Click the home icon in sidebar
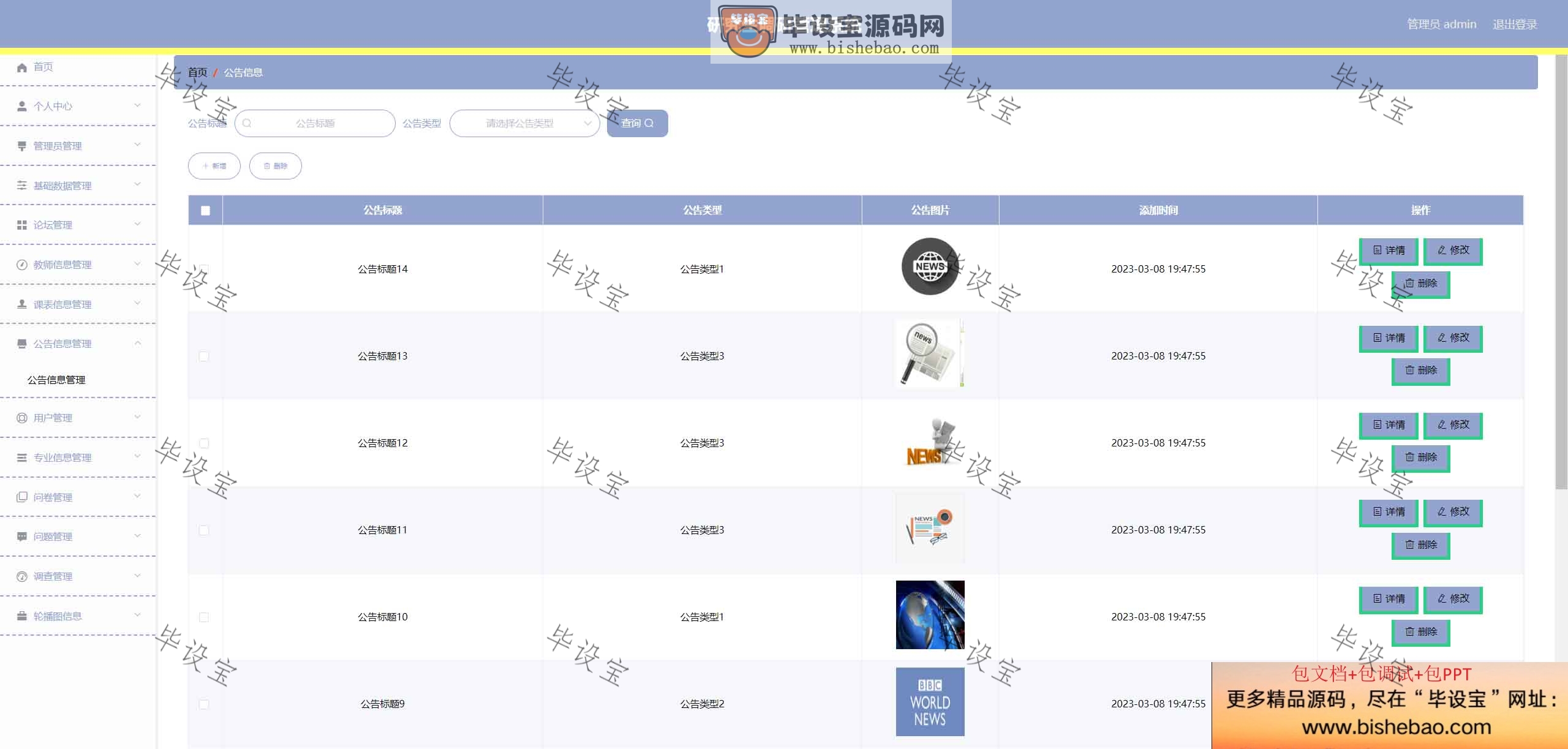Screen dimensions: 1568x749 pos(22,67)
